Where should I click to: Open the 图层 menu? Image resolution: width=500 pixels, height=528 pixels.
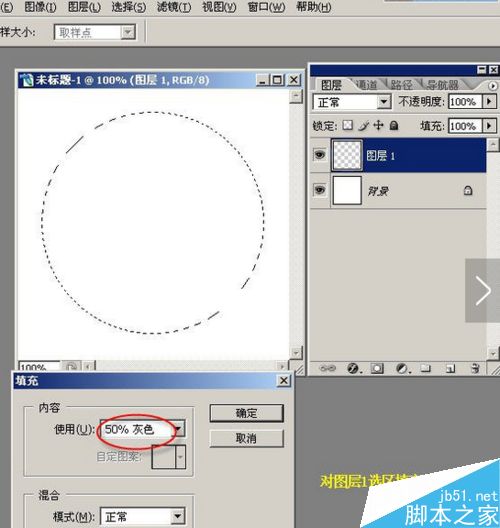tap(84, 7)
